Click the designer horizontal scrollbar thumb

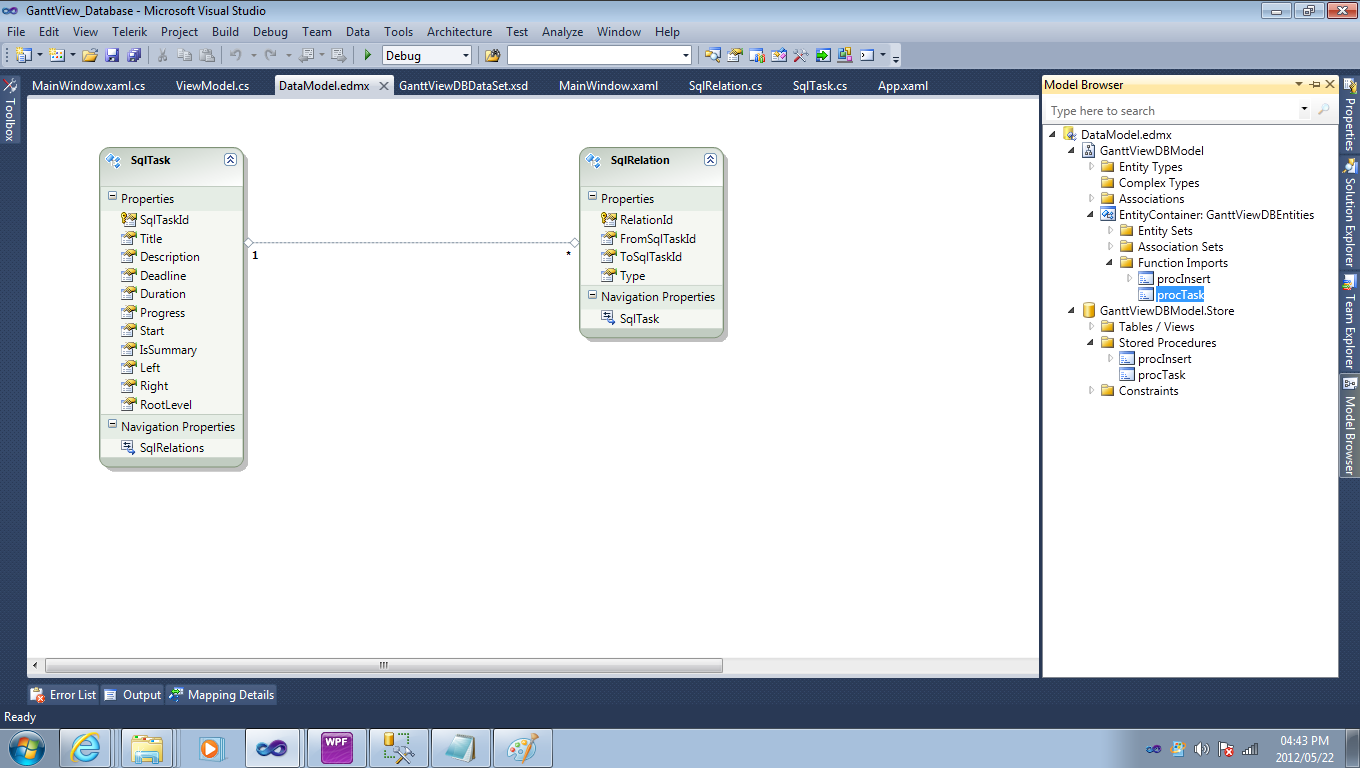[384, 665]
